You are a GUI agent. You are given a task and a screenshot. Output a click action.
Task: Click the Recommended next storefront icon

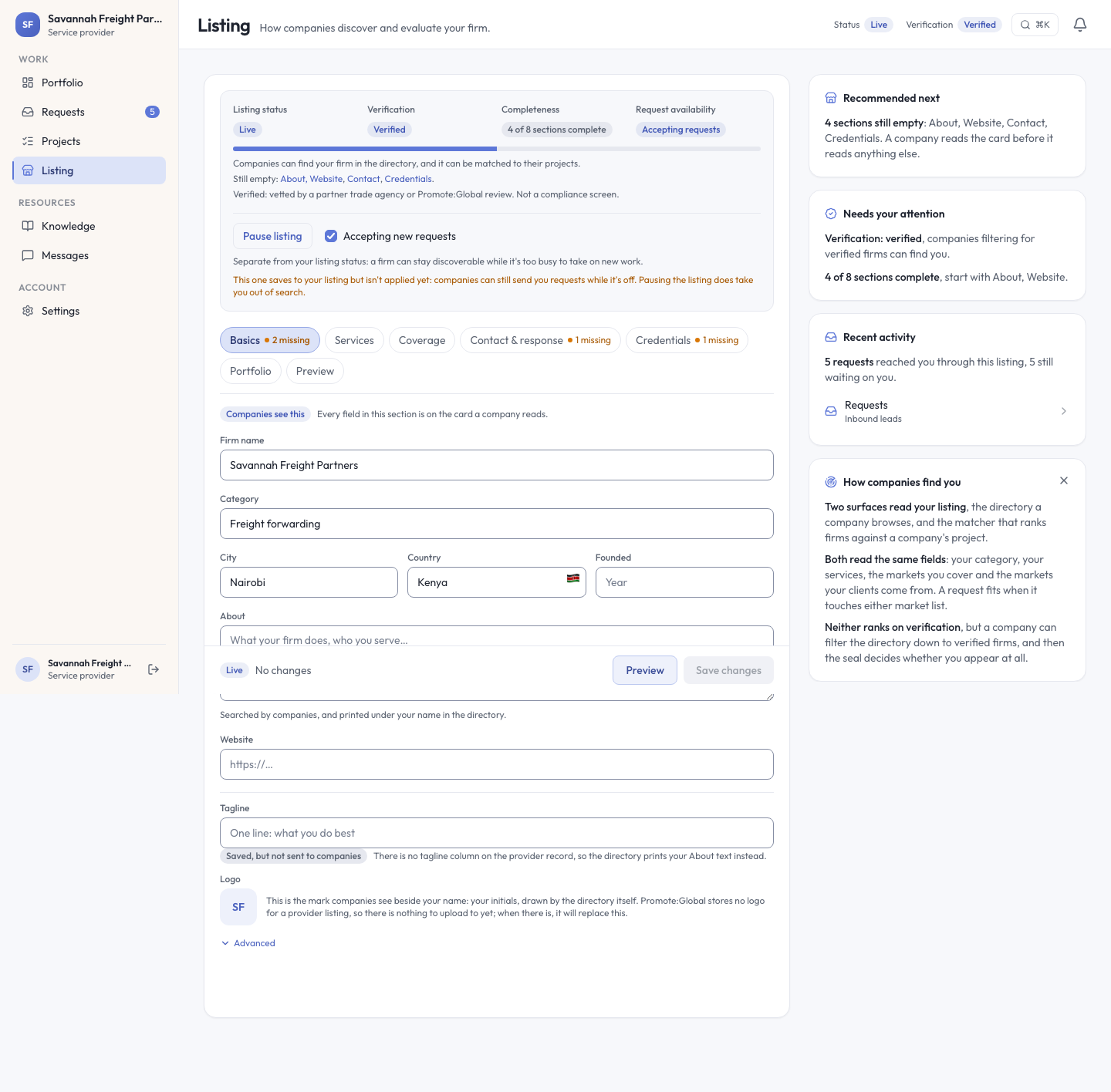(x=831, y=98)
